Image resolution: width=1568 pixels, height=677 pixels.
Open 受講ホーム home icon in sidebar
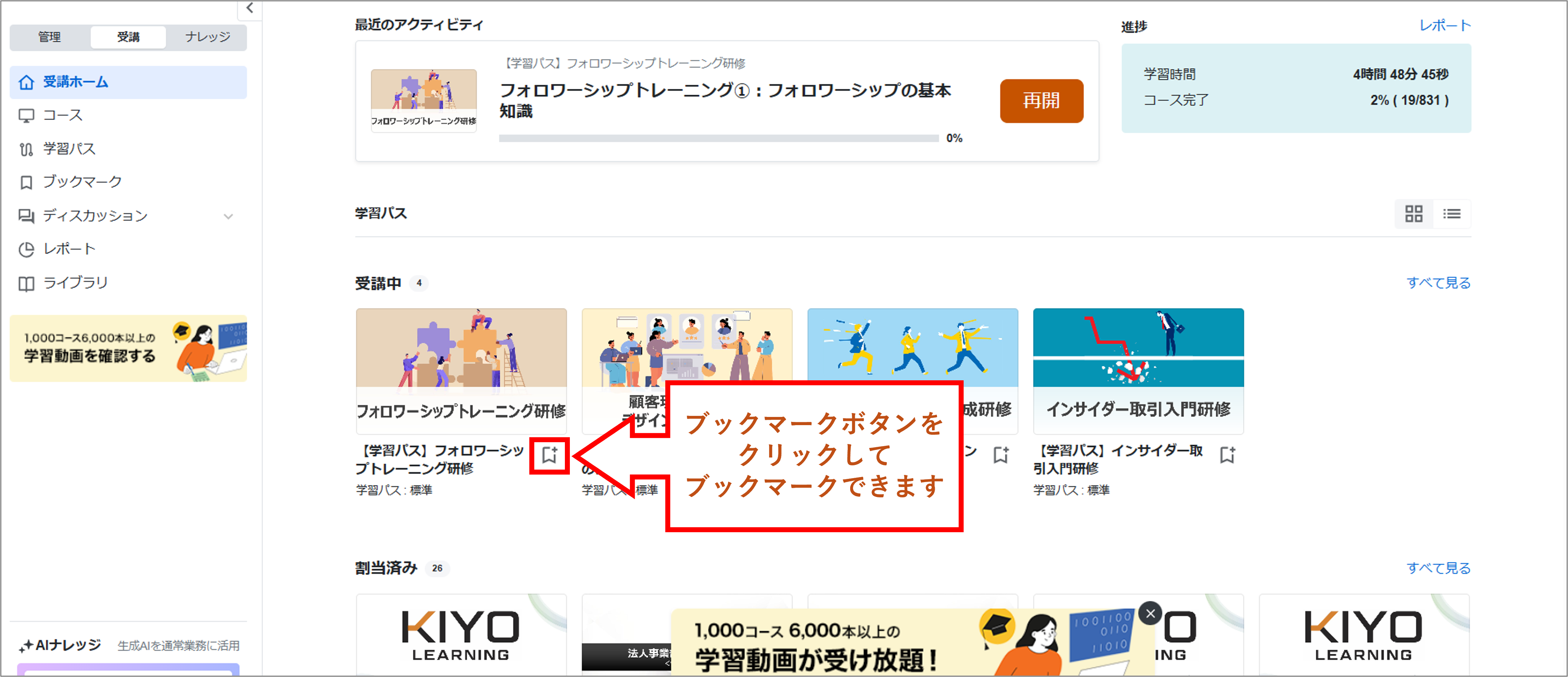[26, 82]
